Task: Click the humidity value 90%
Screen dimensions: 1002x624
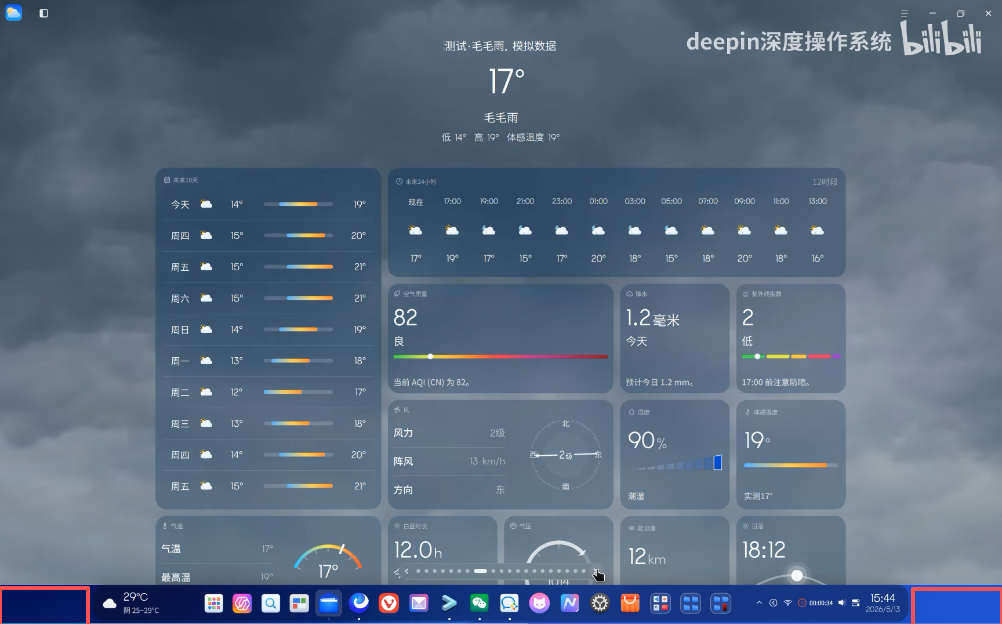Action: click(x=647, y=440)
